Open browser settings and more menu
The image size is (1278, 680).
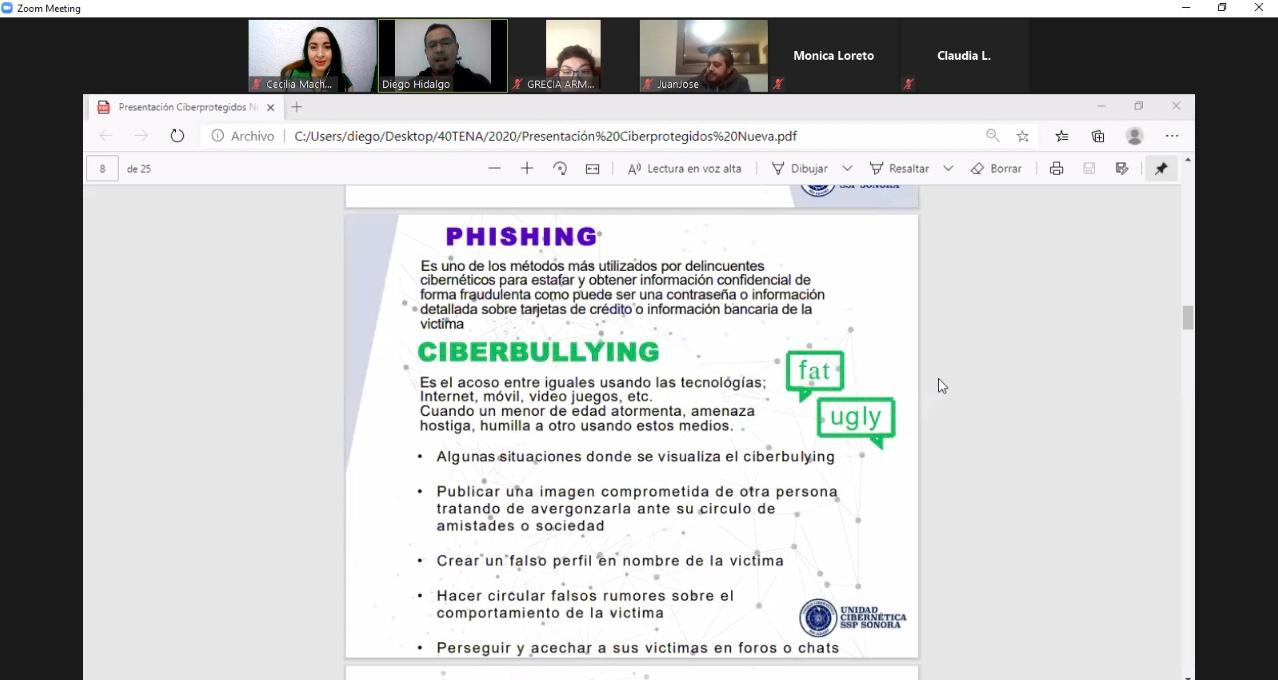1172,136
